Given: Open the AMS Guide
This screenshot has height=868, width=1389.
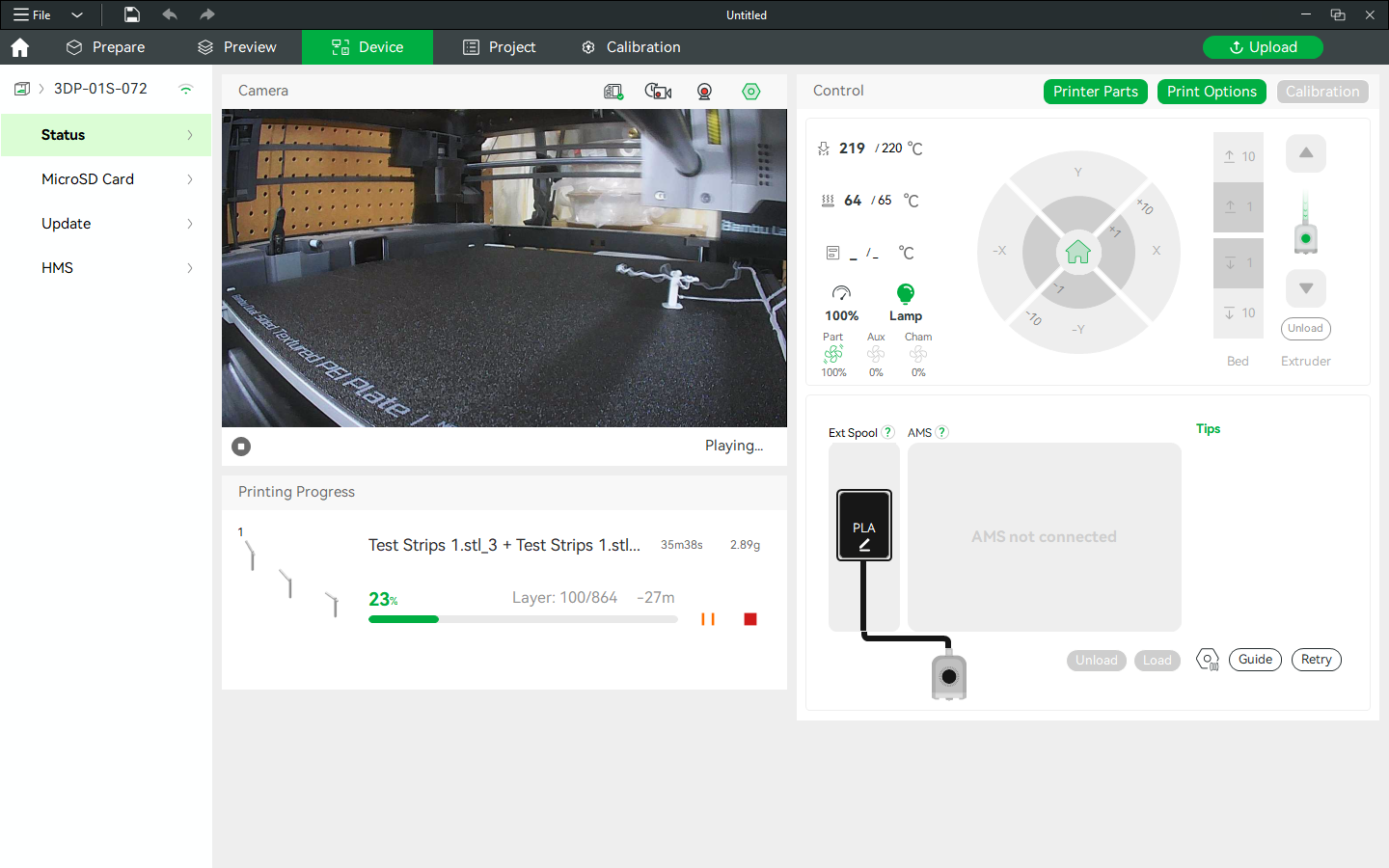Looking at the screenshot, I should [1256, 660].
